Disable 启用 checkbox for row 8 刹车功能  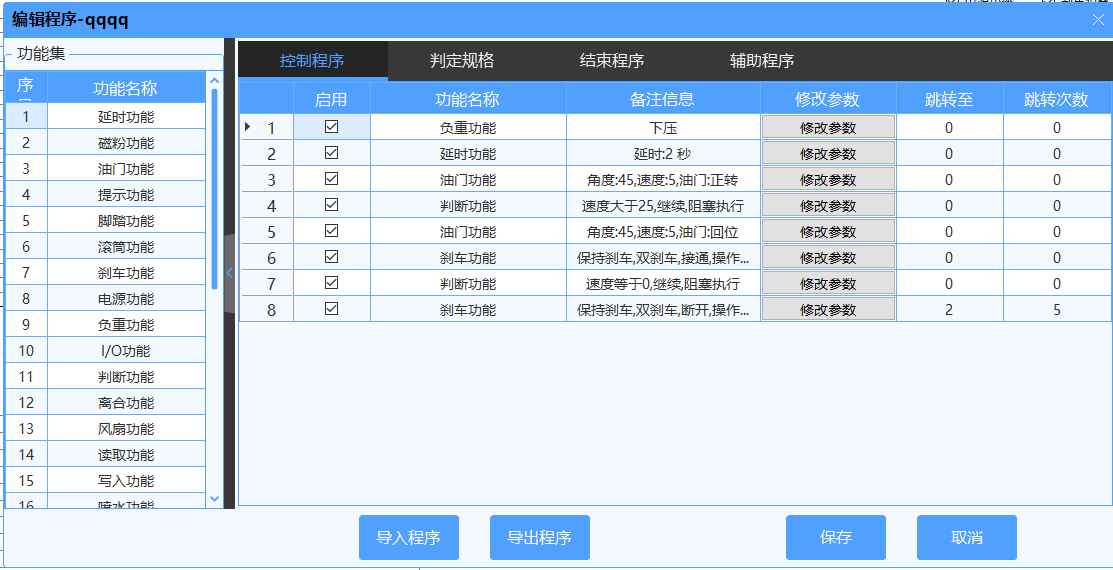[x=331, y=309]
